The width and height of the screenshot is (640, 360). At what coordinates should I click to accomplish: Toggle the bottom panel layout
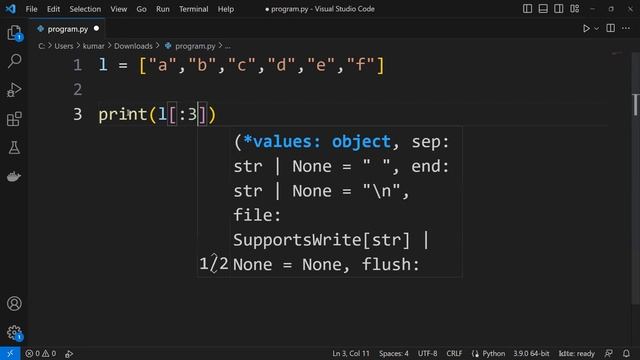coord(543,9)
